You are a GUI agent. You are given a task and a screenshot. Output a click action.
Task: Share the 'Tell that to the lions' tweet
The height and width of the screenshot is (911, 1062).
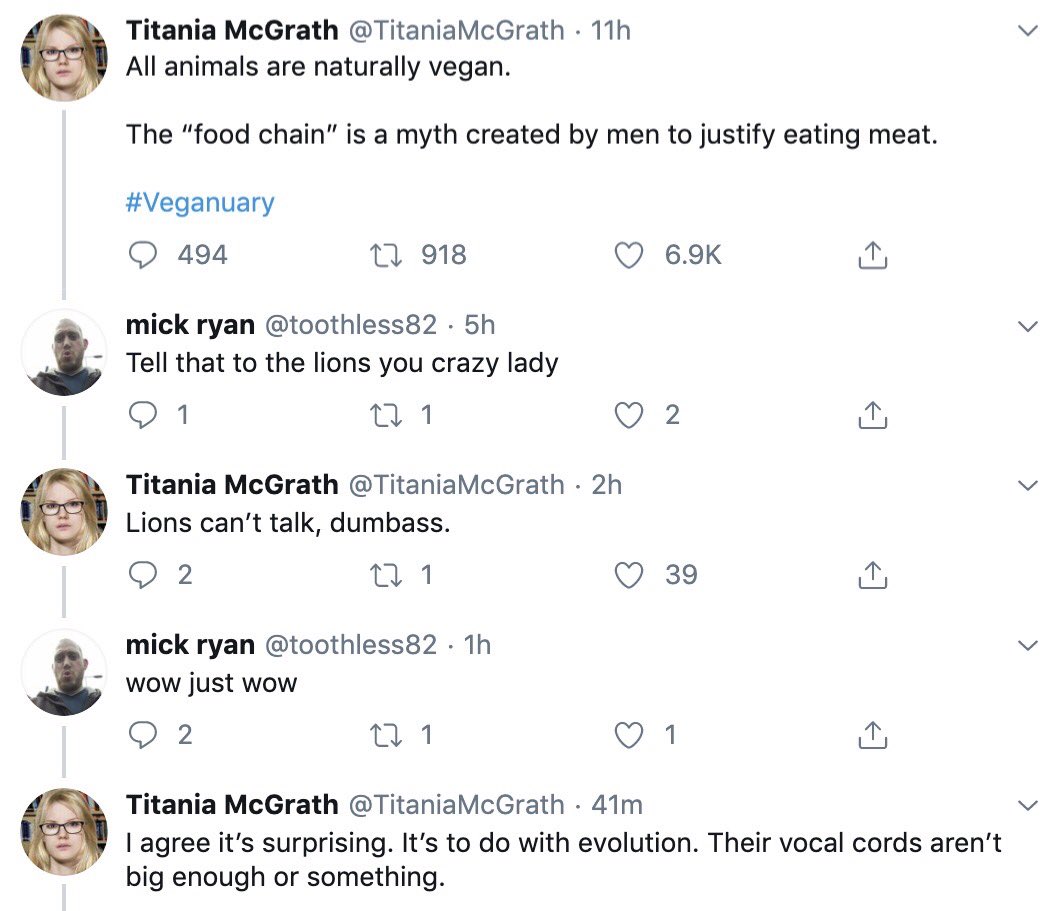tap(872, 415)
